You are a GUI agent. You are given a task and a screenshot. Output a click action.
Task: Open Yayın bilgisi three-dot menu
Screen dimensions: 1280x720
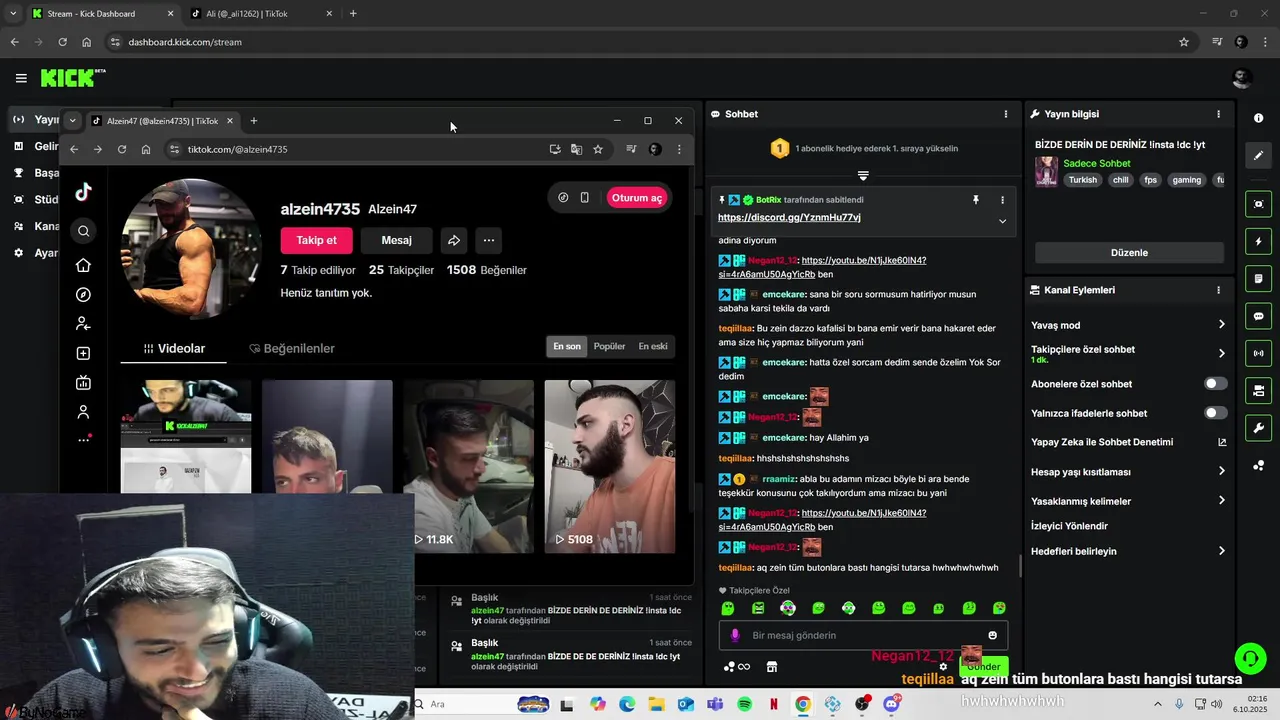[x=1218, y=114]
